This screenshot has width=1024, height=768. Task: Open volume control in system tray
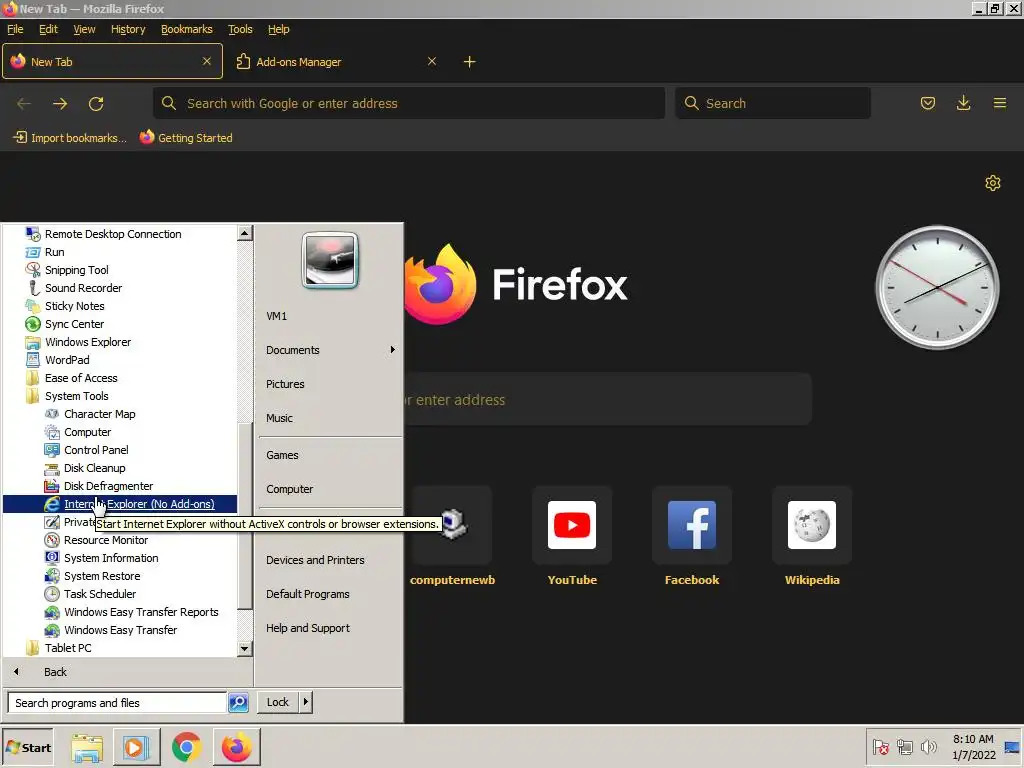click(x=928, y=746)
